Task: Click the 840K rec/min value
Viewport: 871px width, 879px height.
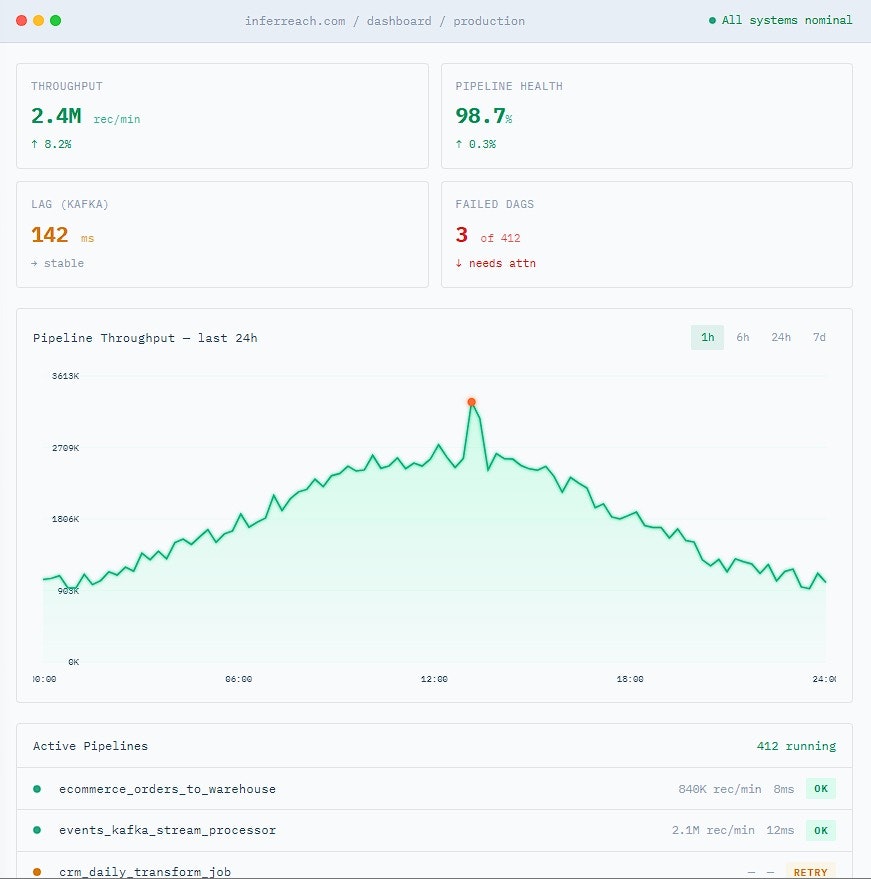Action: [720, 789]
